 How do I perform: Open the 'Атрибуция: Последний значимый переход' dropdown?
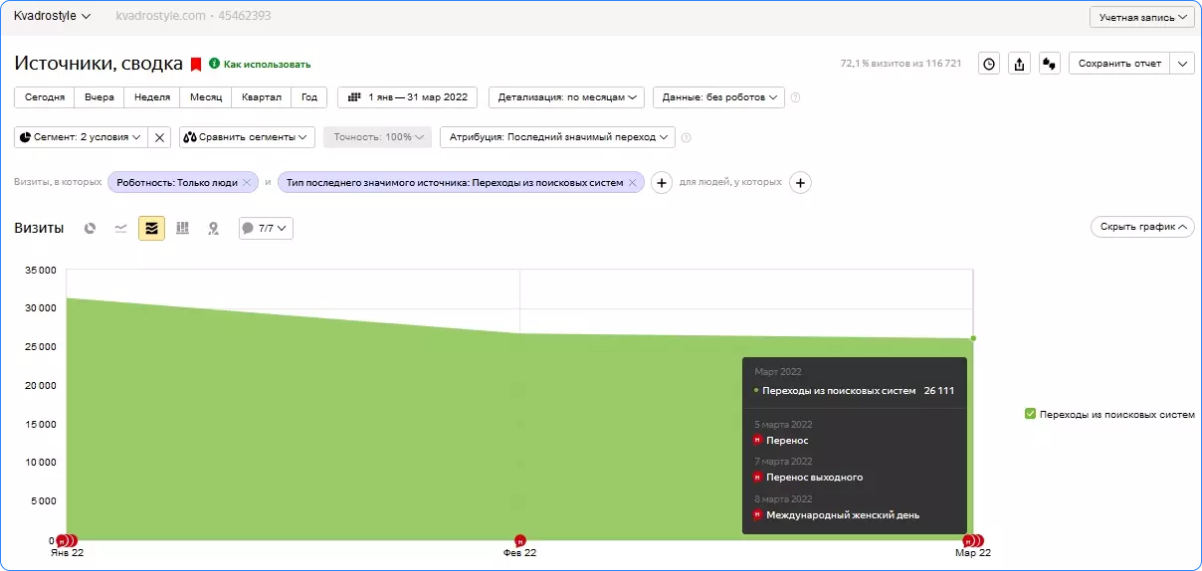[x=557, y=137]
